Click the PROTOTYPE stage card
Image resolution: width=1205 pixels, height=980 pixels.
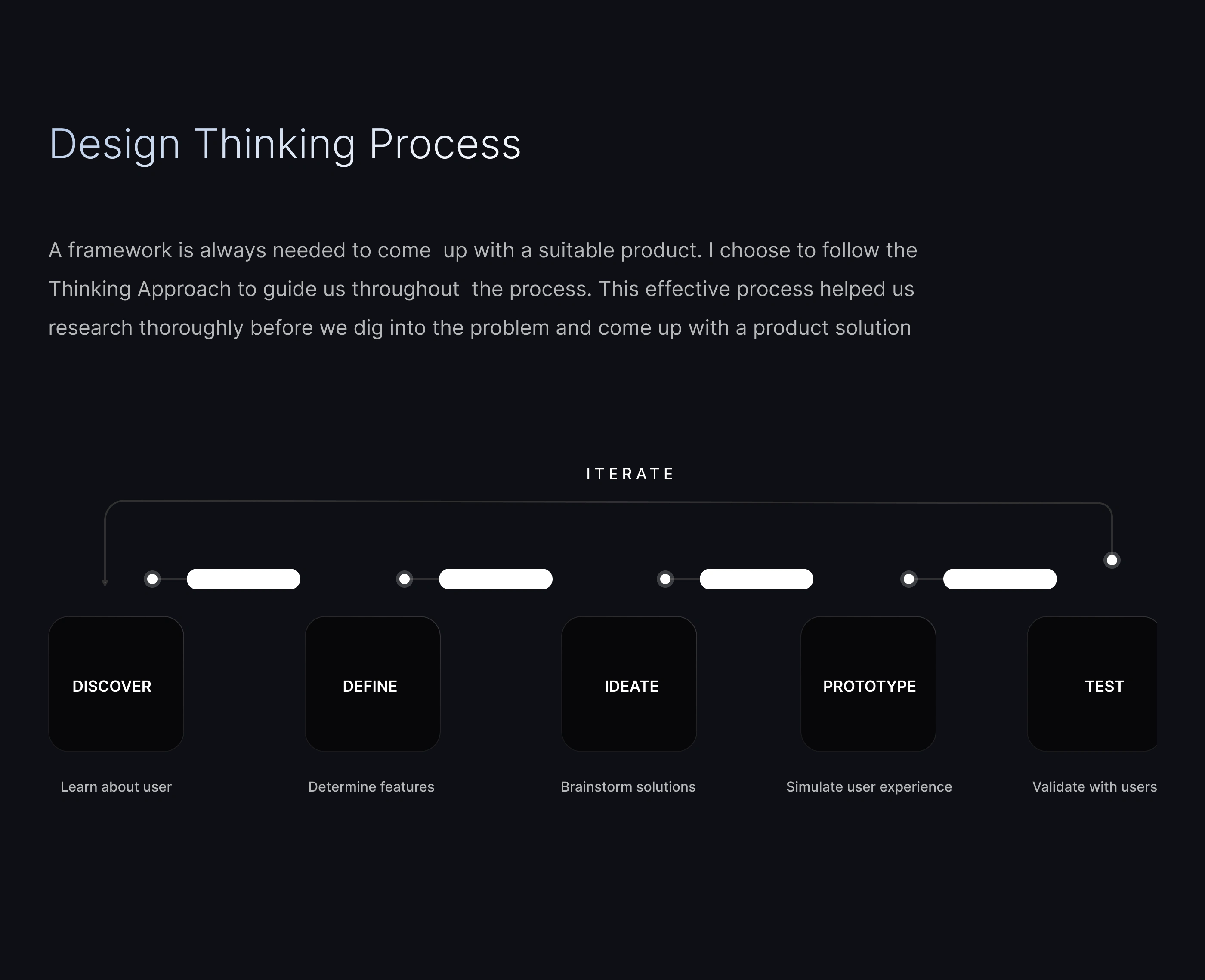click(x=868, y=684)
